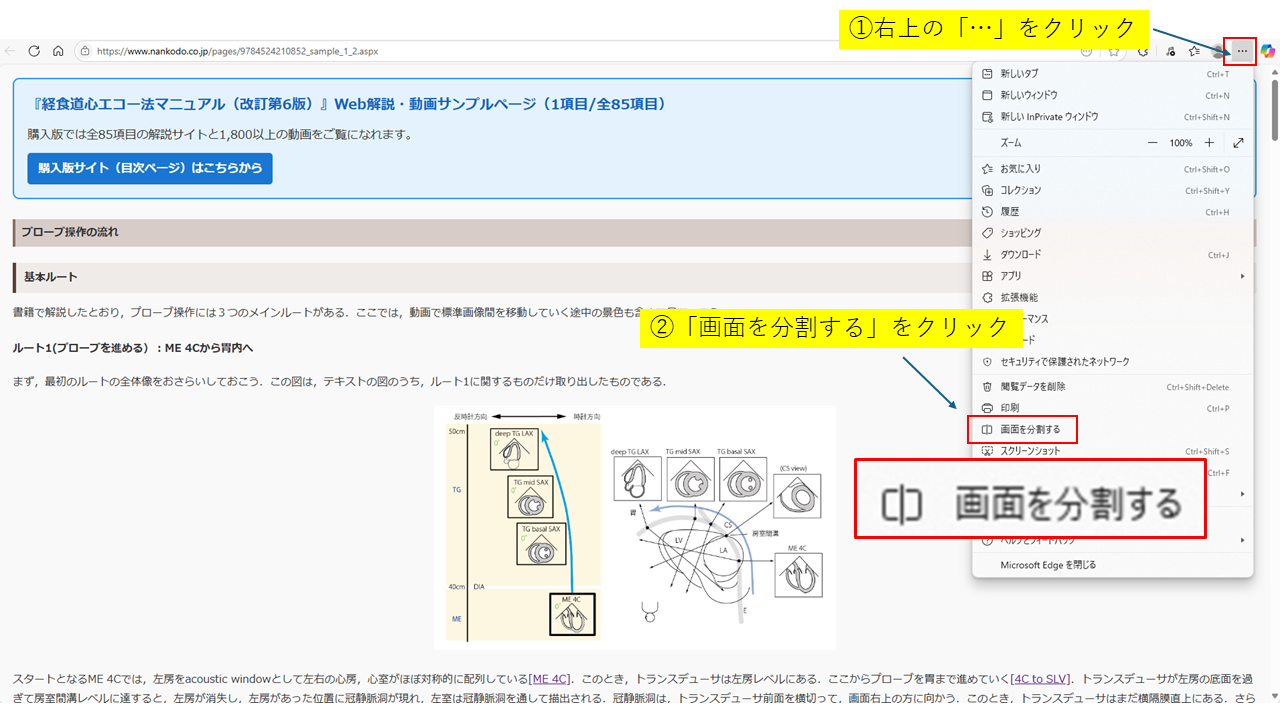The width and height of the screenshot is (1280, 720).
Task: Click the Back navigation arrow
Action: [x=9, y=51]
